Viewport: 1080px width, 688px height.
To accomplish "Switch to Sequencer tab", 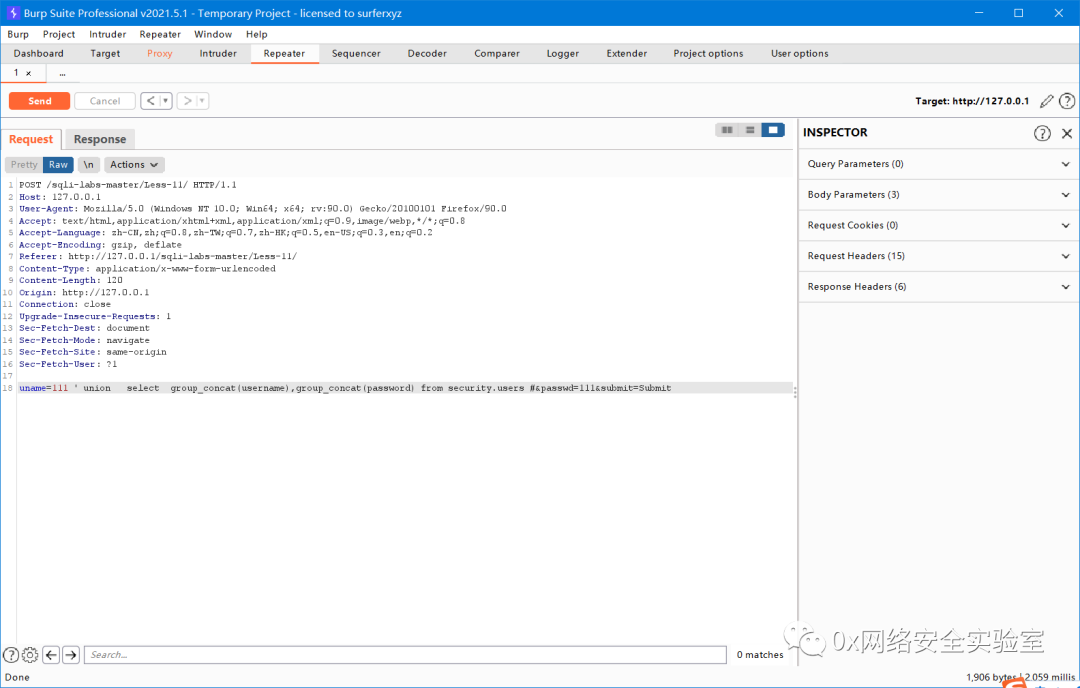I will pos(356,54).
